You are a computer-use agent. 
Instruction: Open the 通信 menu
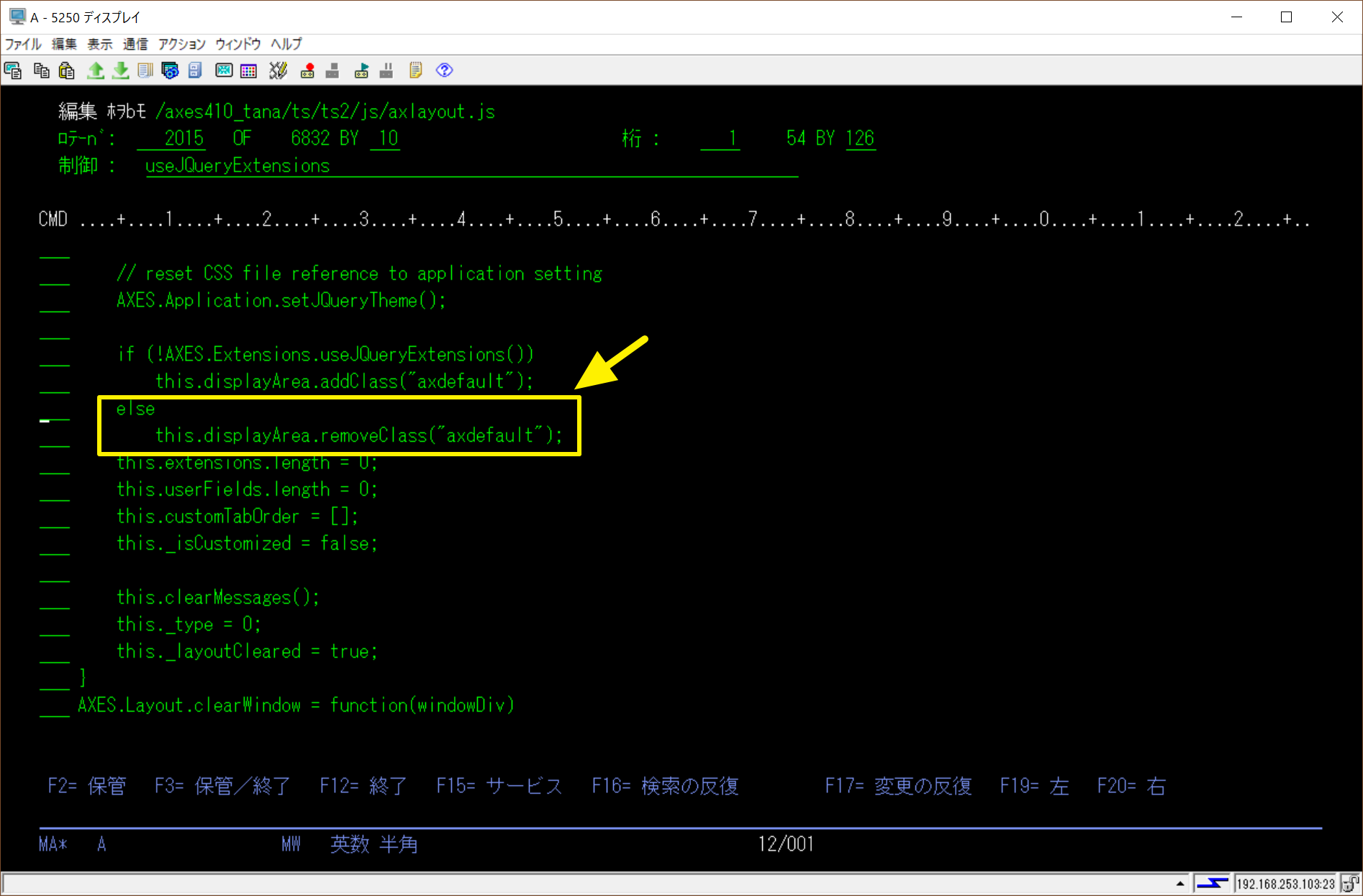pos(135,45)
